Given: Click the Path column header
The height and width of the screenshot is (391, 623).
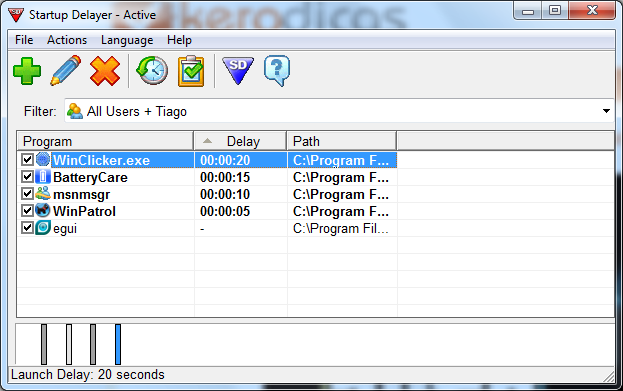Looking at the screenshot, I should pos(342,141).
